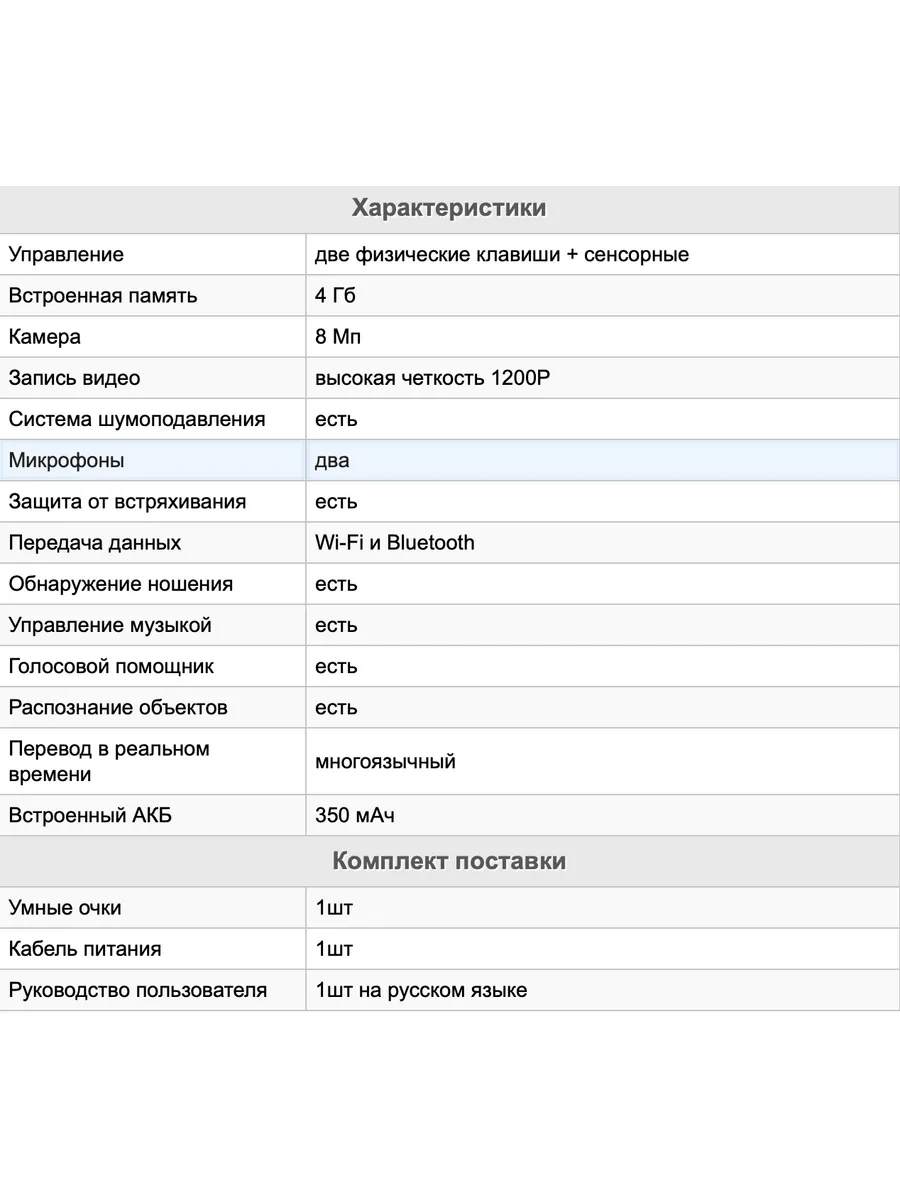Click the "два" microphones value
This screenshot has height=1200, width=900.
[332, 460]
